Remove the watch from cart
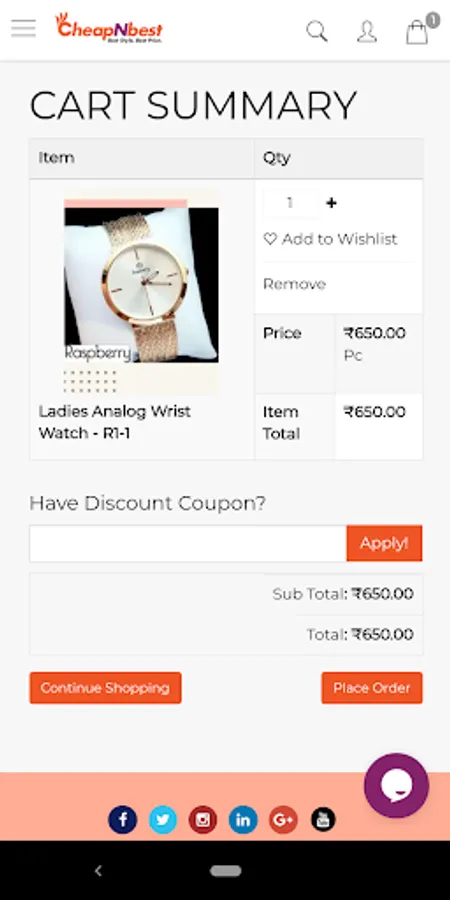This screenshot has height=900, width=450. coord(294,284)
